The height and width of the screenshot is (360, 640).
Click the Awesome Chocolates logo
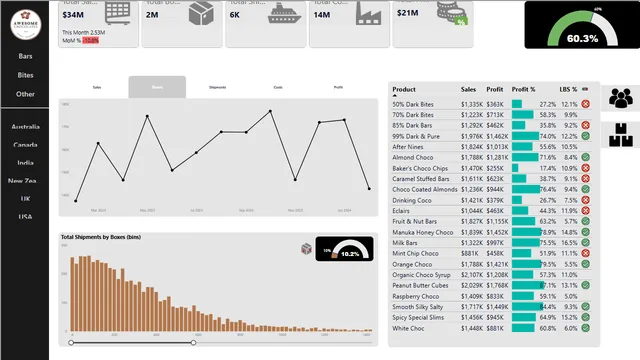25,24
